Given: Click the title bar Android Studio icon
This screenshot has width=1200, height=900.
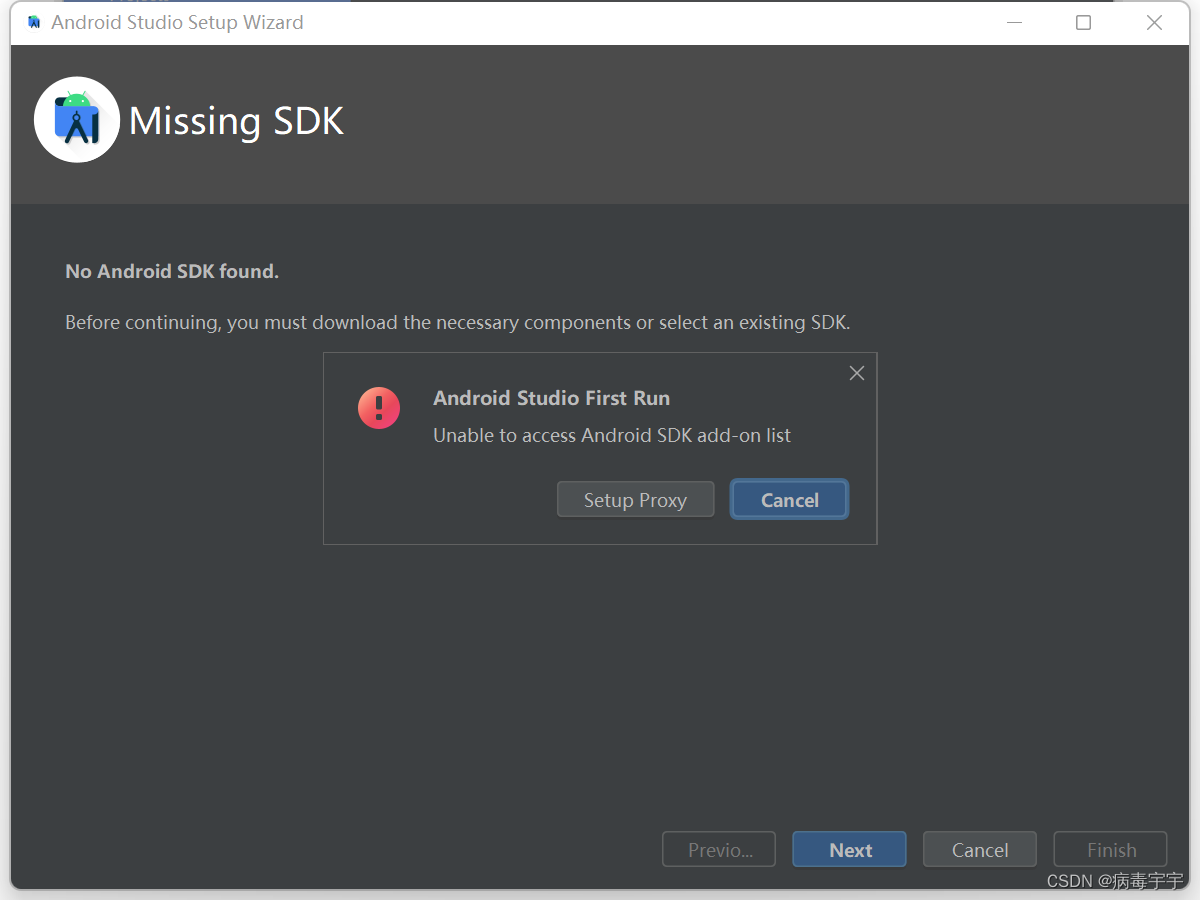Looking at the screenshot, I should [34, 22].
